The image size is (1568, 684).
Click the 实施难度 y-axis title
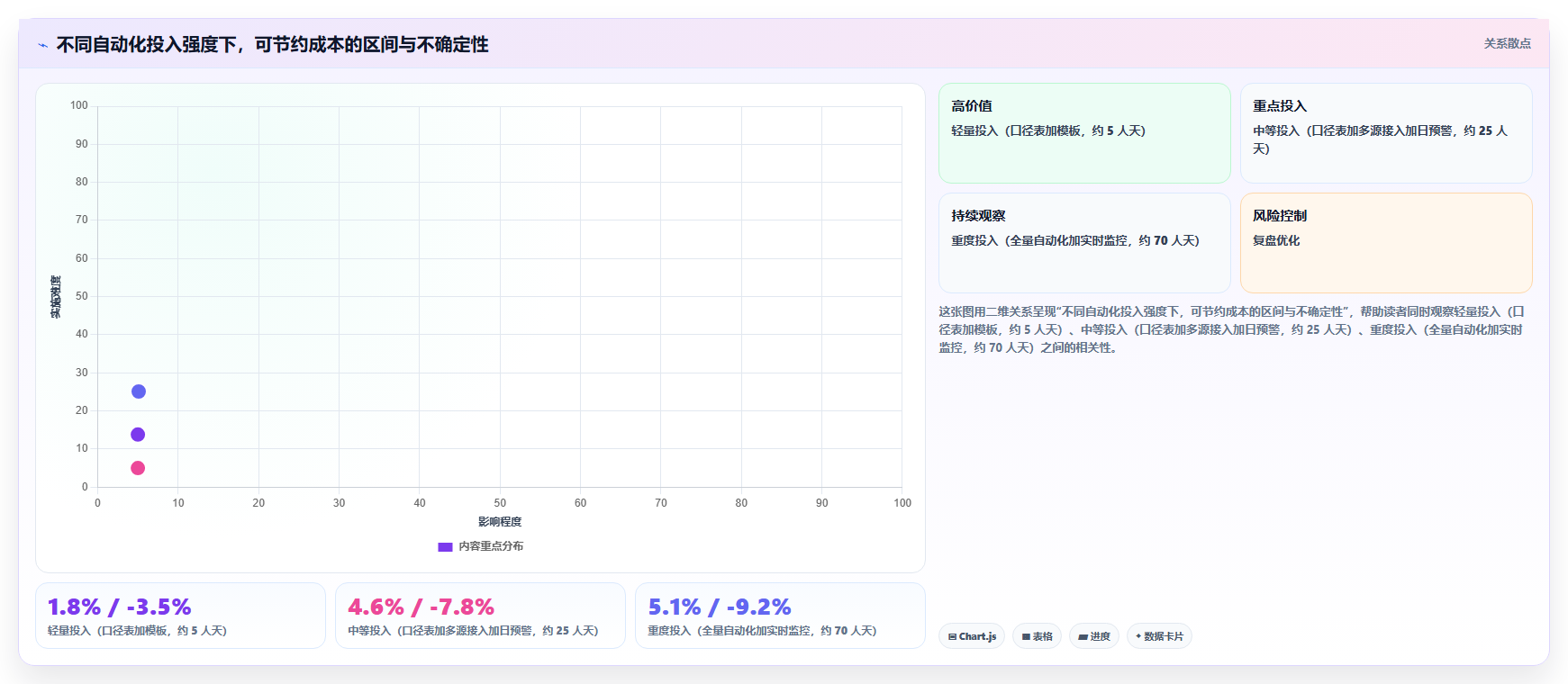click(56, 297)
